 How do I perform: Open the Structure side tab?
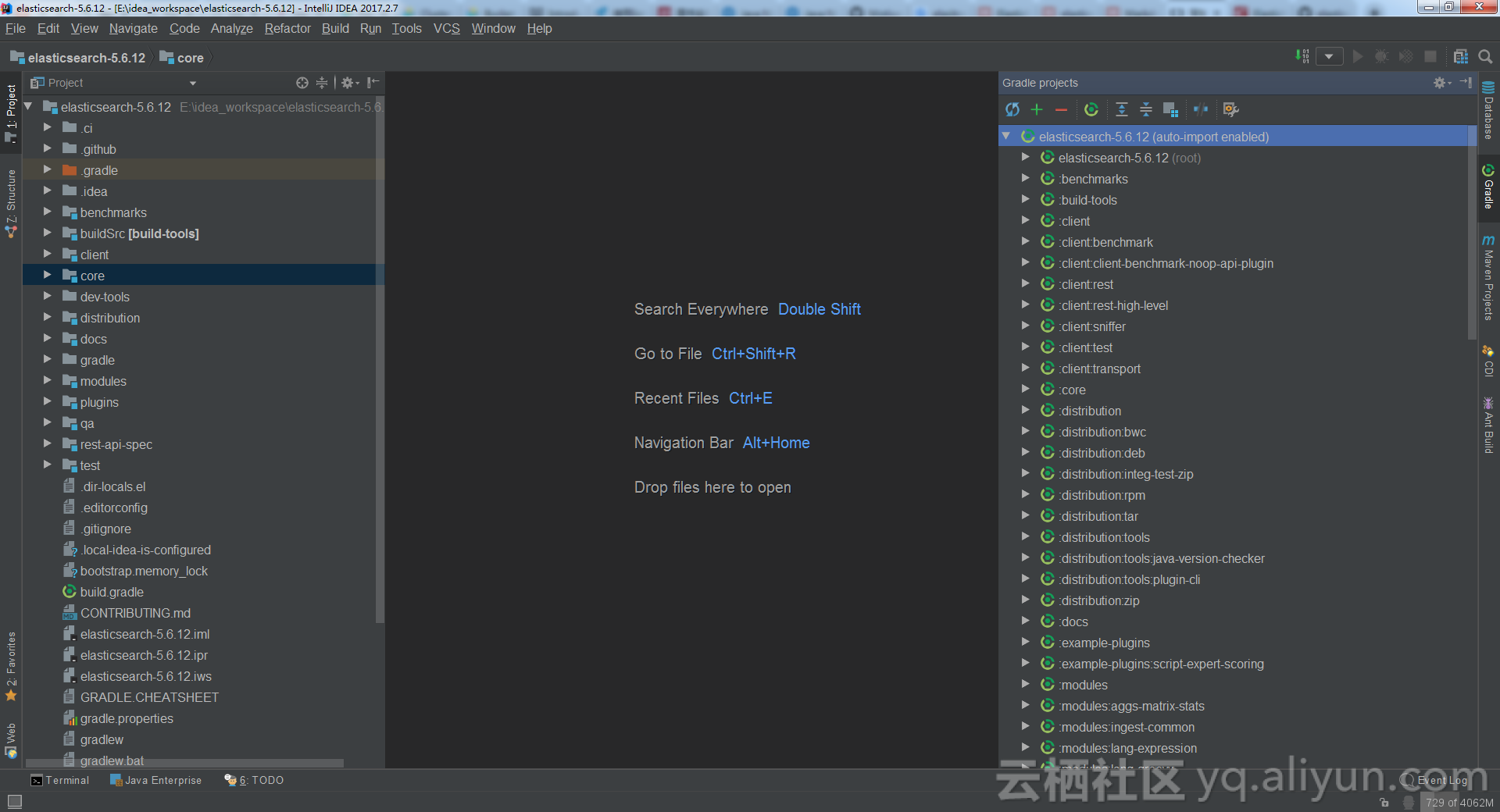point(11,203)
